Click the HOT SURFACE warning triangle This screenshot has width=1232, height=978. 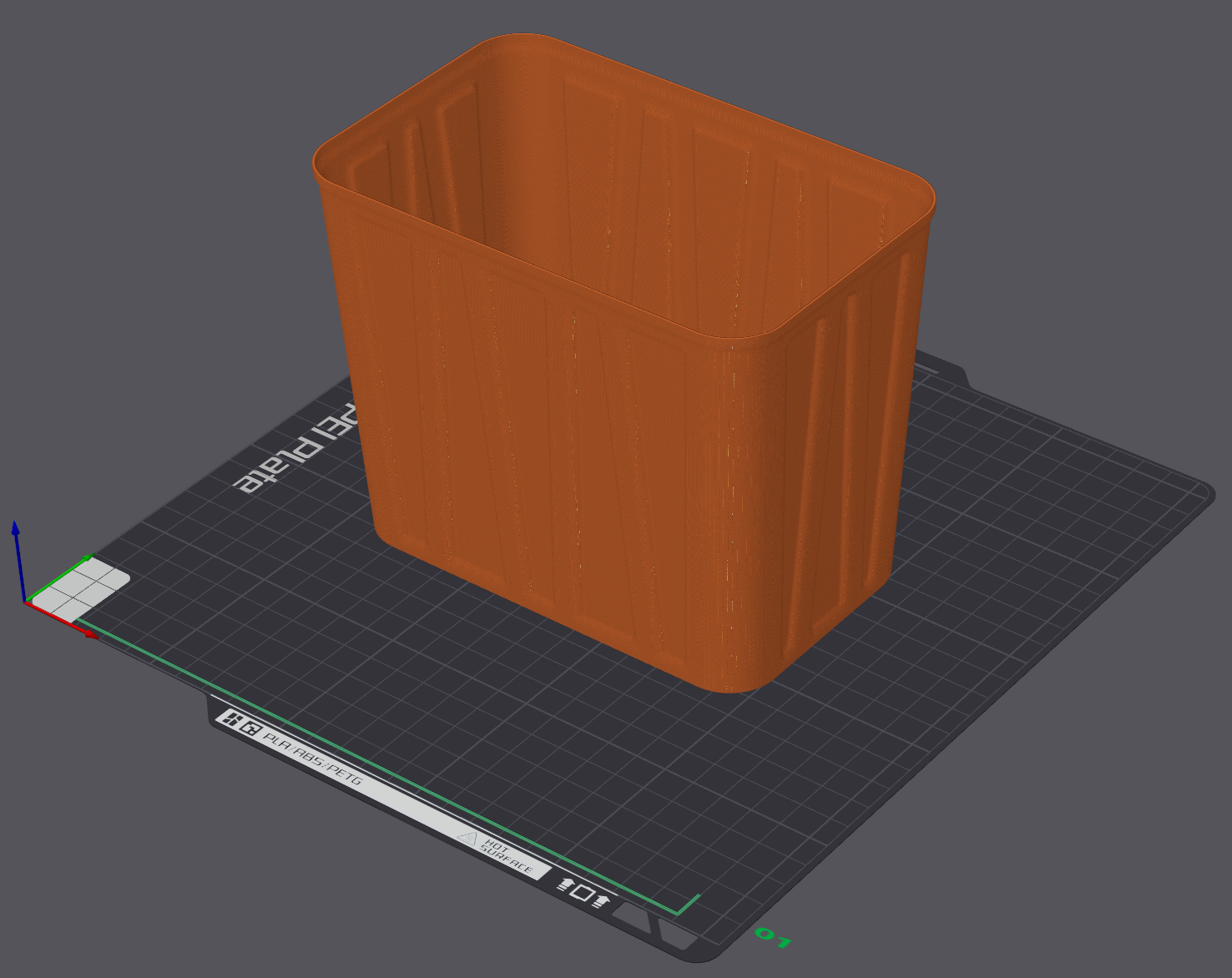(468, 837)
